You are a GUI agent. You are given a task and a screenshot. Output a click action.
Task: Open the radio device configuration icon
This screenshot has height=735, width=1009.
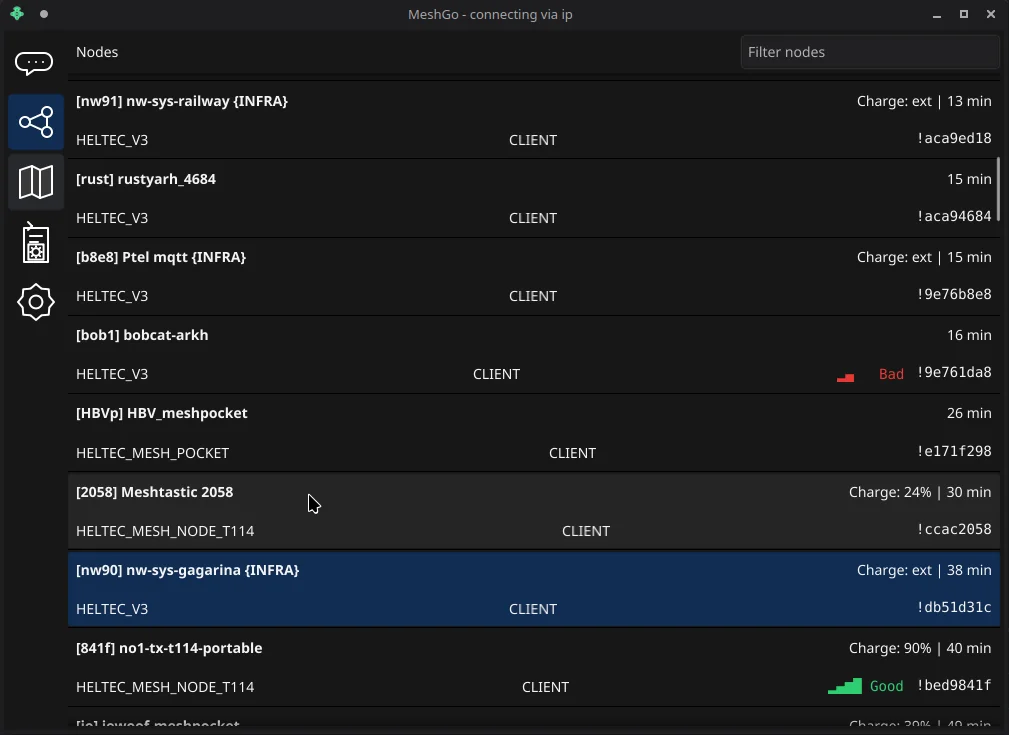click(36, 243)
